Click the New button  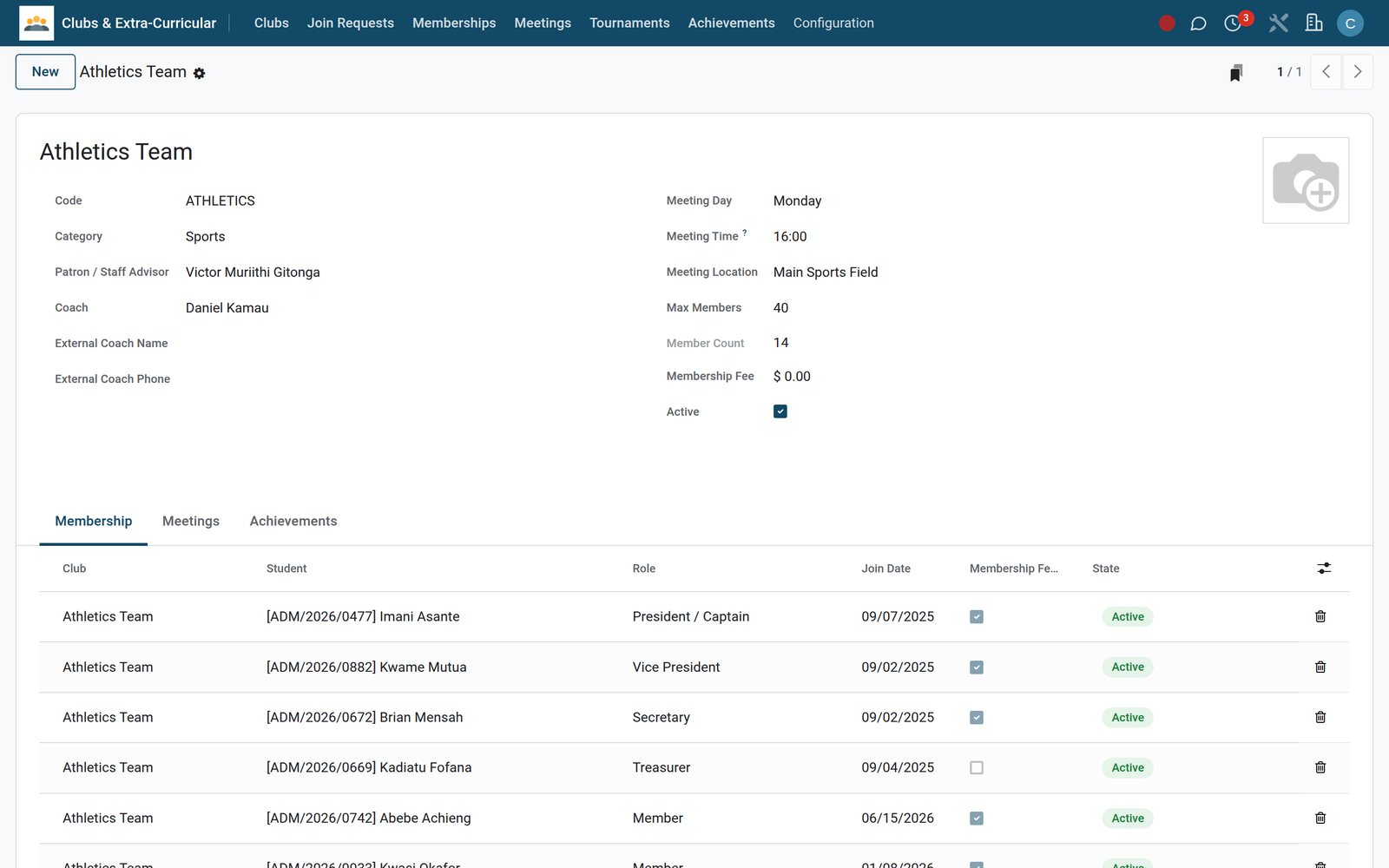tap(45, 72)
